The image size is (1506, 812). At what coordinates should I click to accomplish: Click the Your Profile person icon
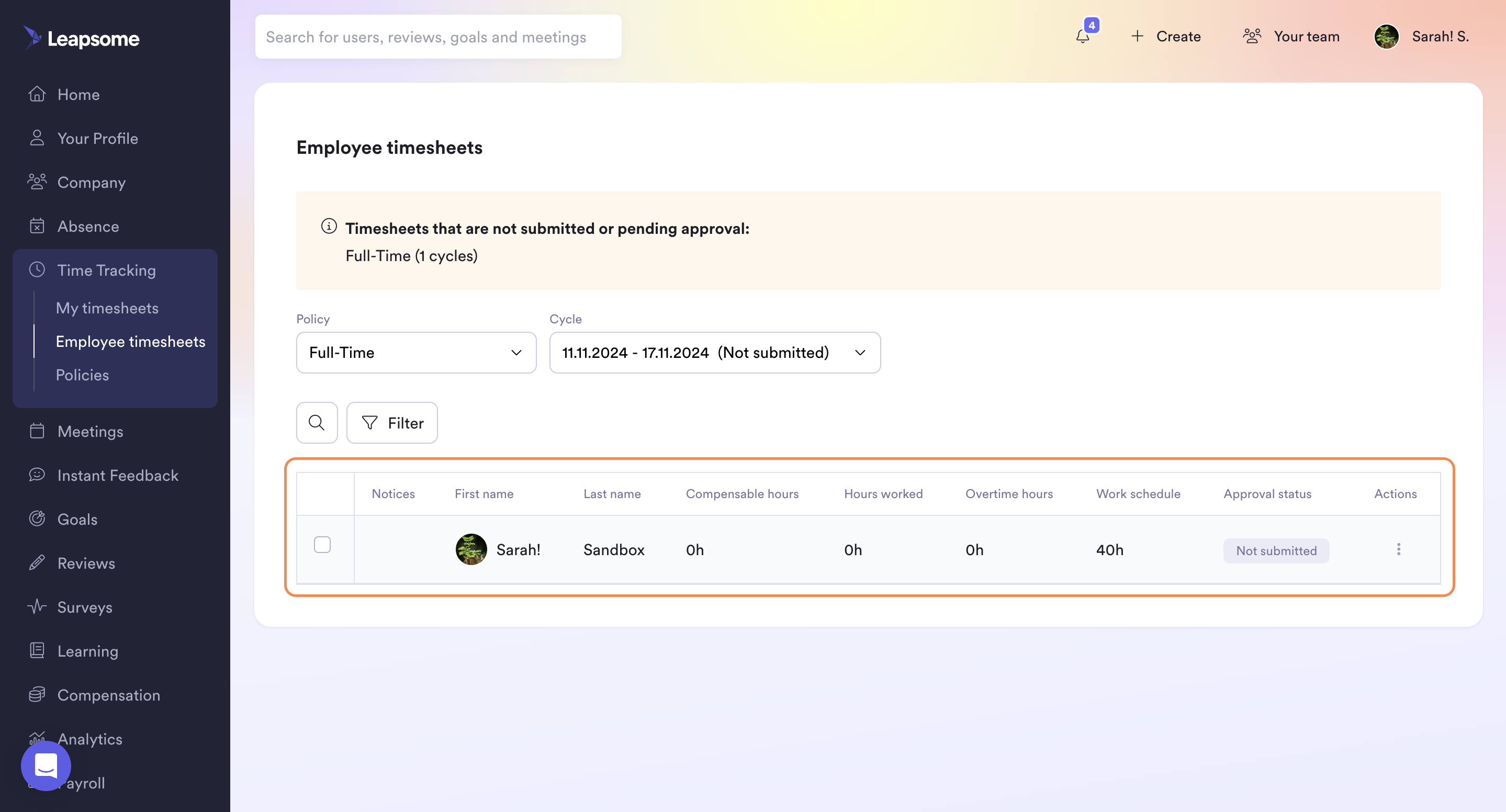tap(37, 138)
